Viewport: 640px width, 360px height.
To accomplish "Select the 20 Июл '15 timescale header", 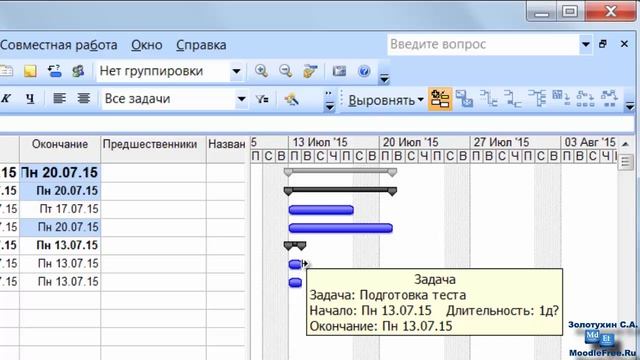I will click(x=424, y=142).
